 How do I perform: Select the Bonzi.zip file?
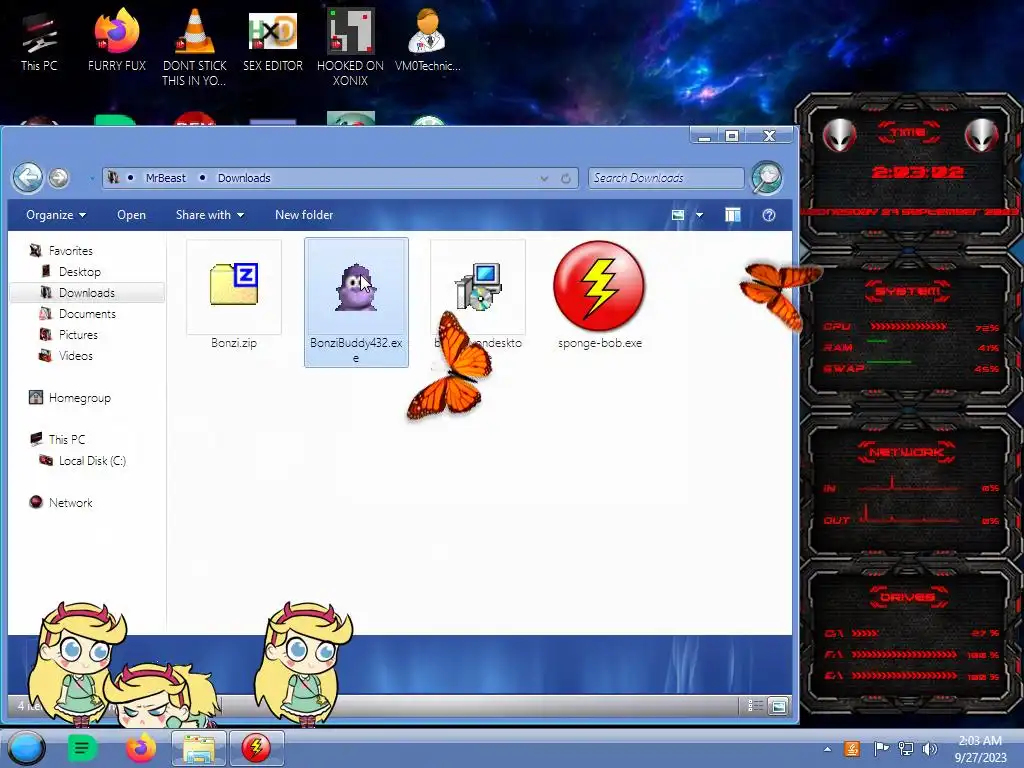click(234, 295)
